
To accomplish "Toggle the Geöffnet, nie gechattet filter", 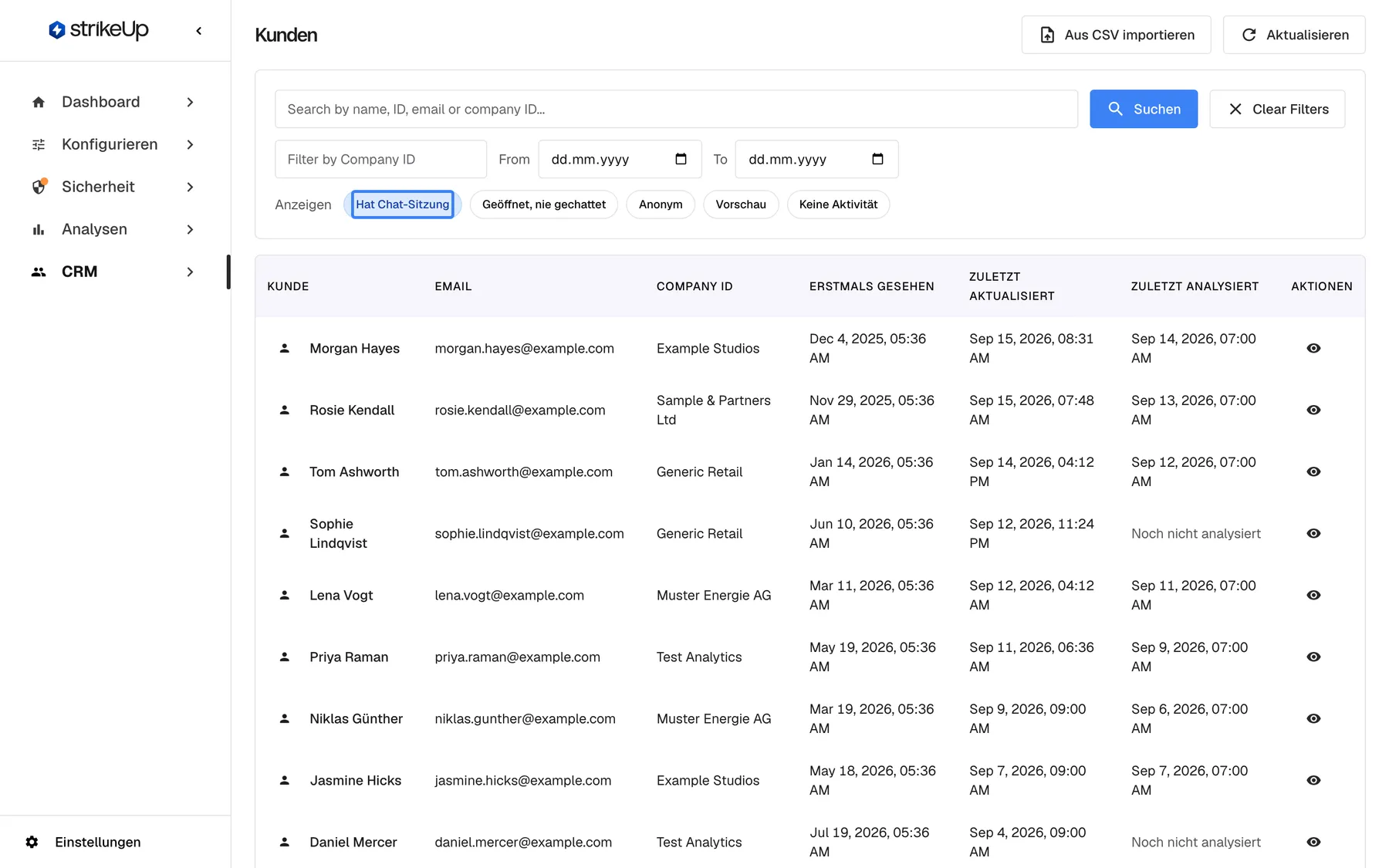I will click(544, 204).
